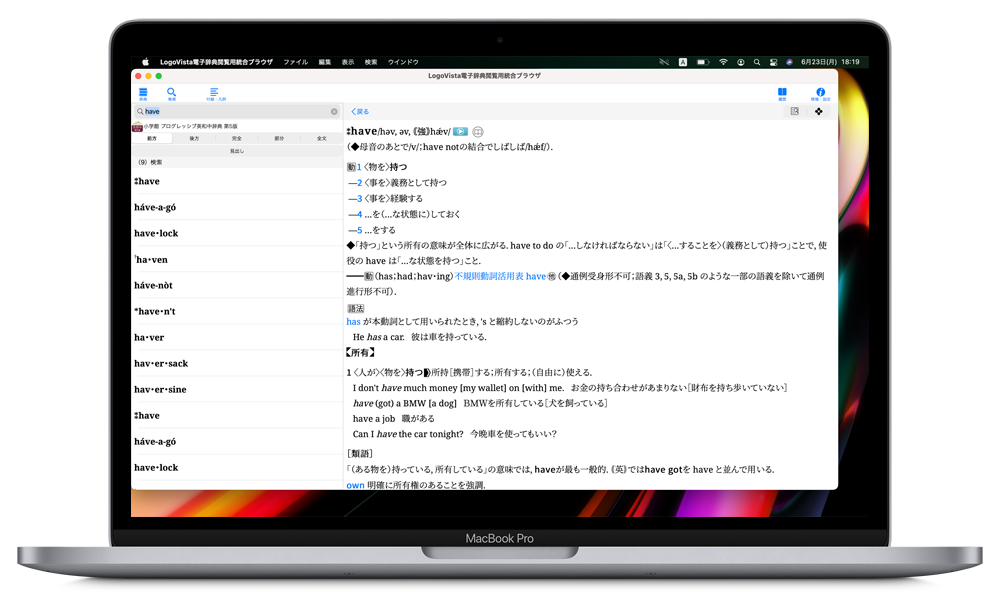Click the user account icon in the menu bar
Screen dimensions: 1000x600
pyautogui.click(x=741, y=62)
